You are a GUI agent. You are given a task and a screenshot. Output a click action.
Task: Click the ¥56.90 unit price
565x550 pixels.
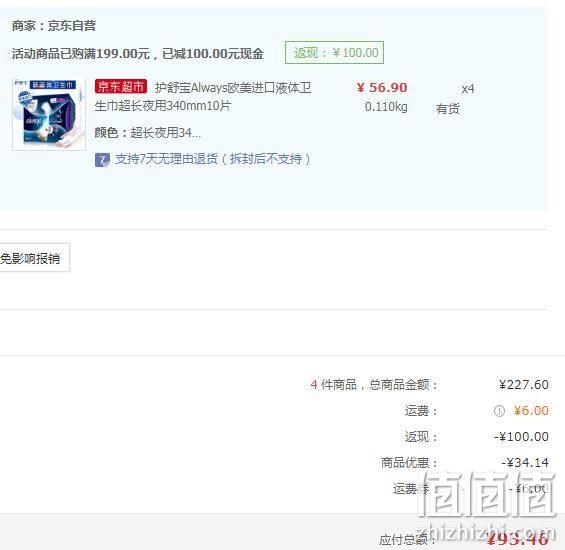[382, 87]
